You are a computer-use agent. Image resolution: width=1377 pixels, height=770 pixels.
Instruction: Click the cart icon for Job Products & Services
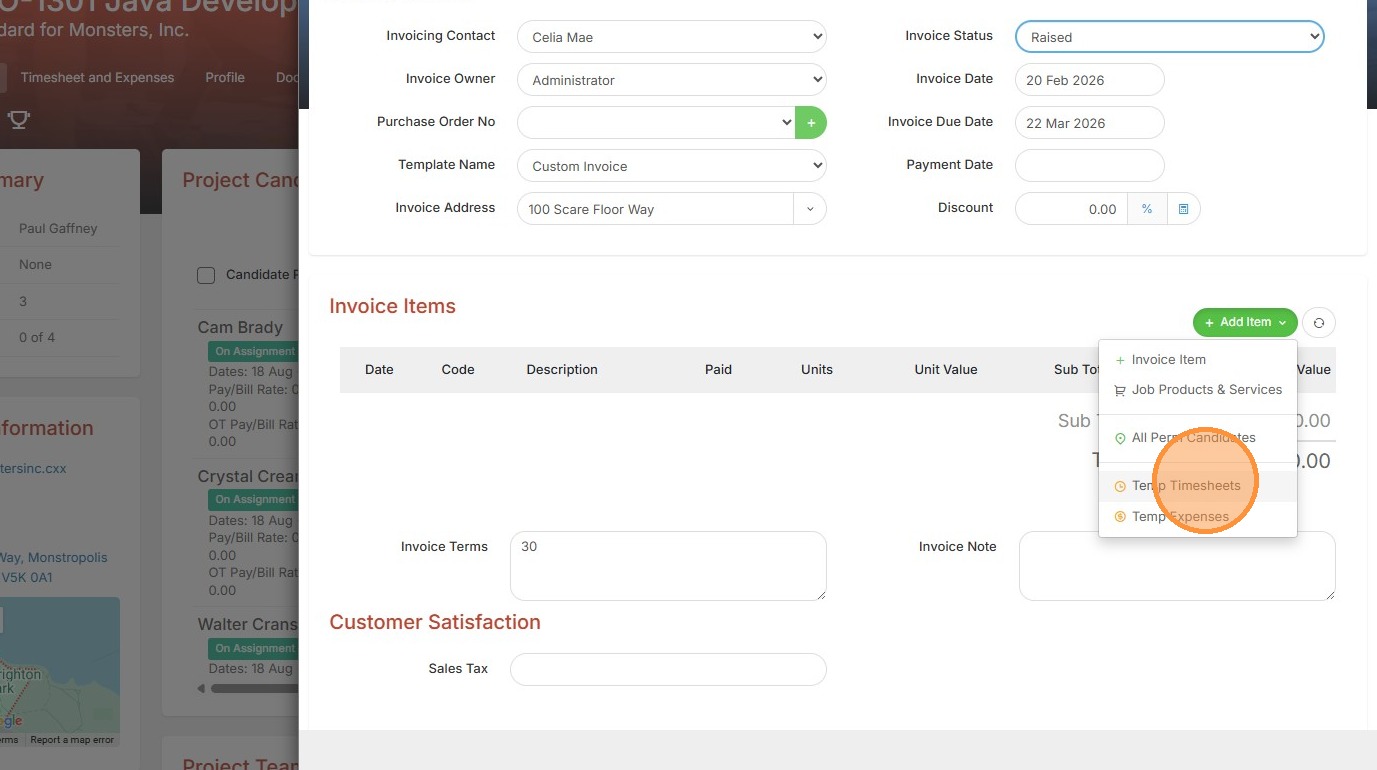(1120, 391)
